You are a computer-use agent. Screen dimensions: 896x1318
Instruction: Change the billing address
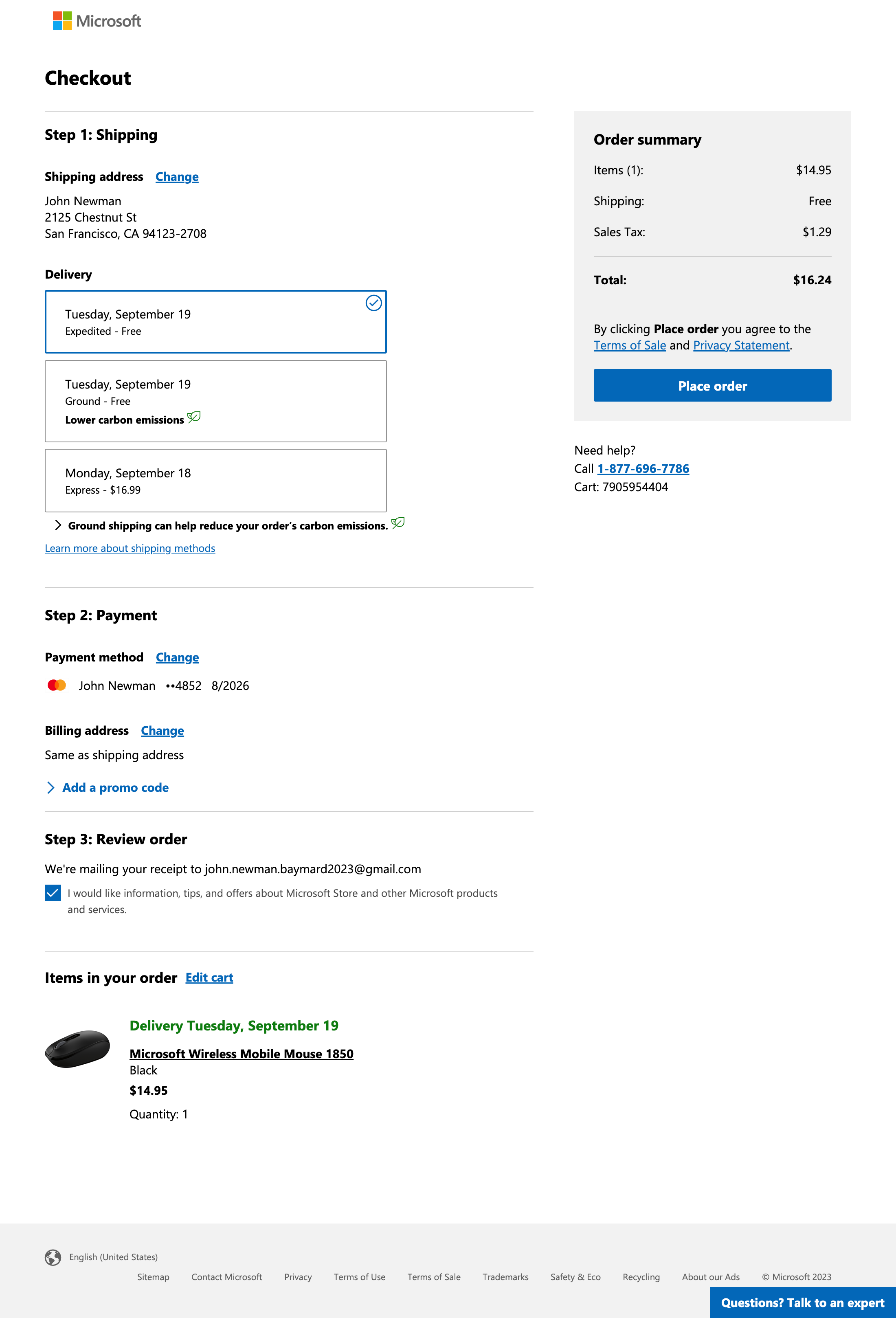click(x=162, y=730)
